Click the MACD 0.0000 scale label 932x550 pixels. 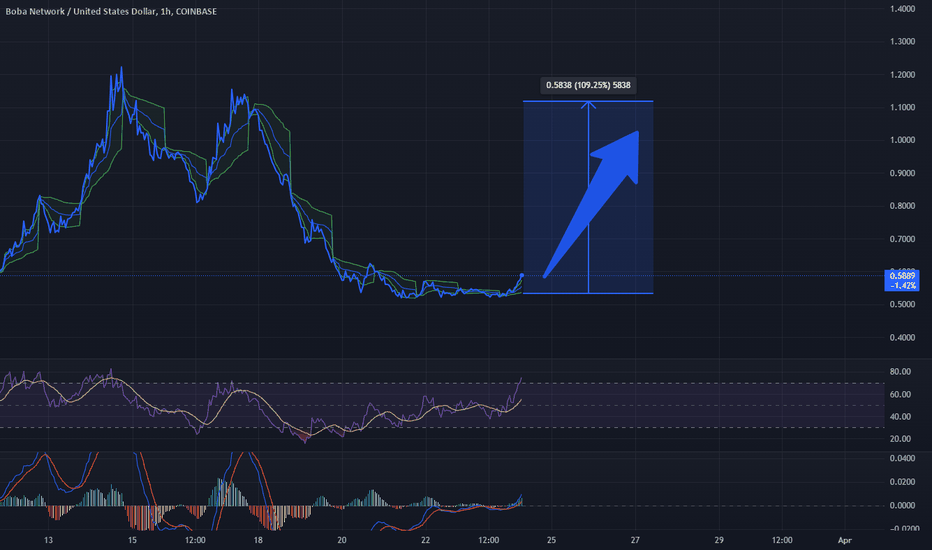902,505
